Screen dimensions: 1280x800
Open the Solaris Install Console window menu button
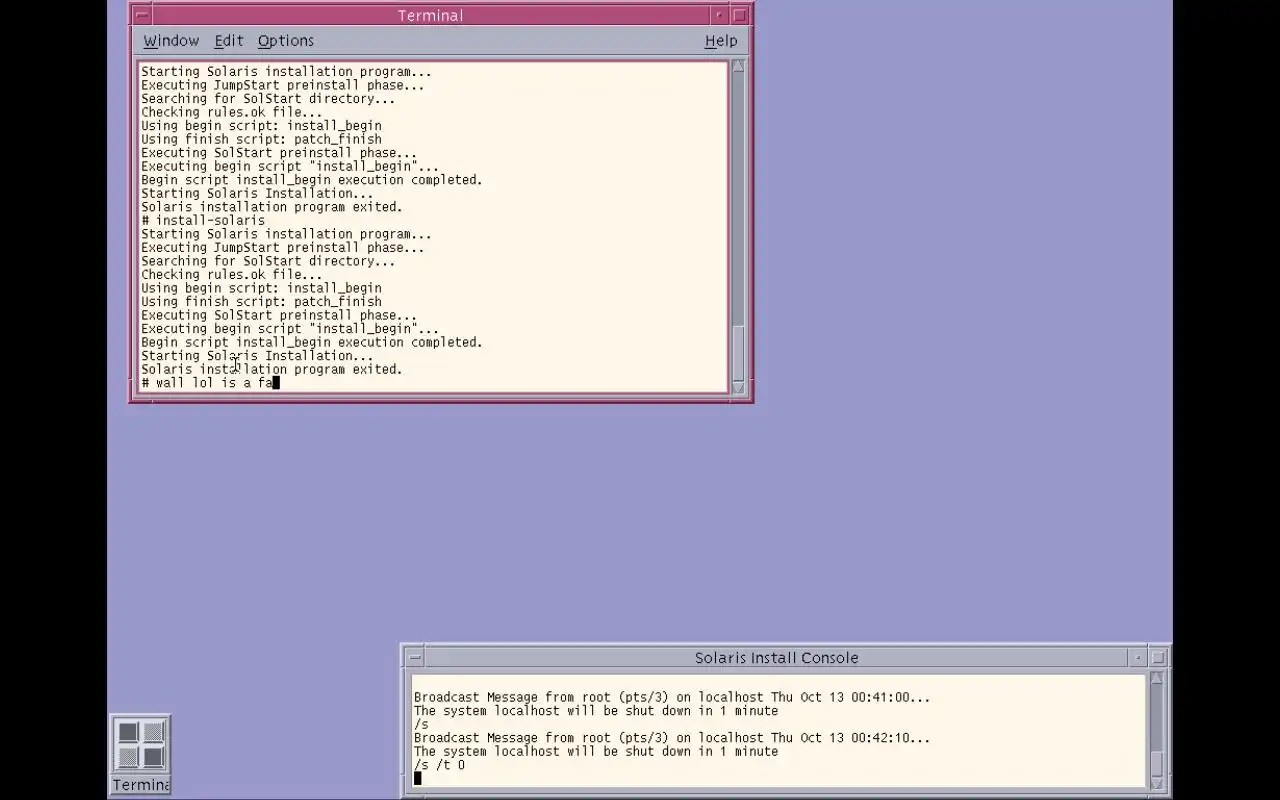[x=415, y=657]
